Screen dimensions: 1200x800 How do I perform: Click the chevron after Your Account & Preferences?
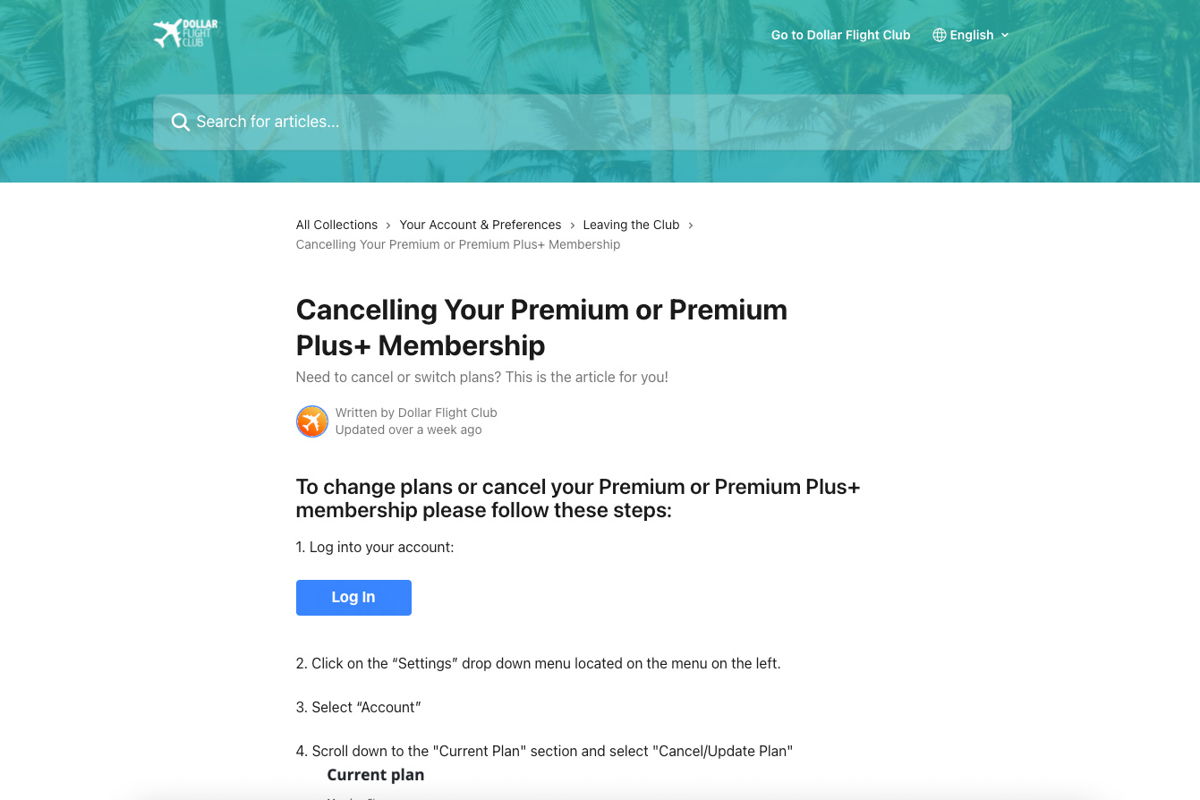(x=572, y=226)
